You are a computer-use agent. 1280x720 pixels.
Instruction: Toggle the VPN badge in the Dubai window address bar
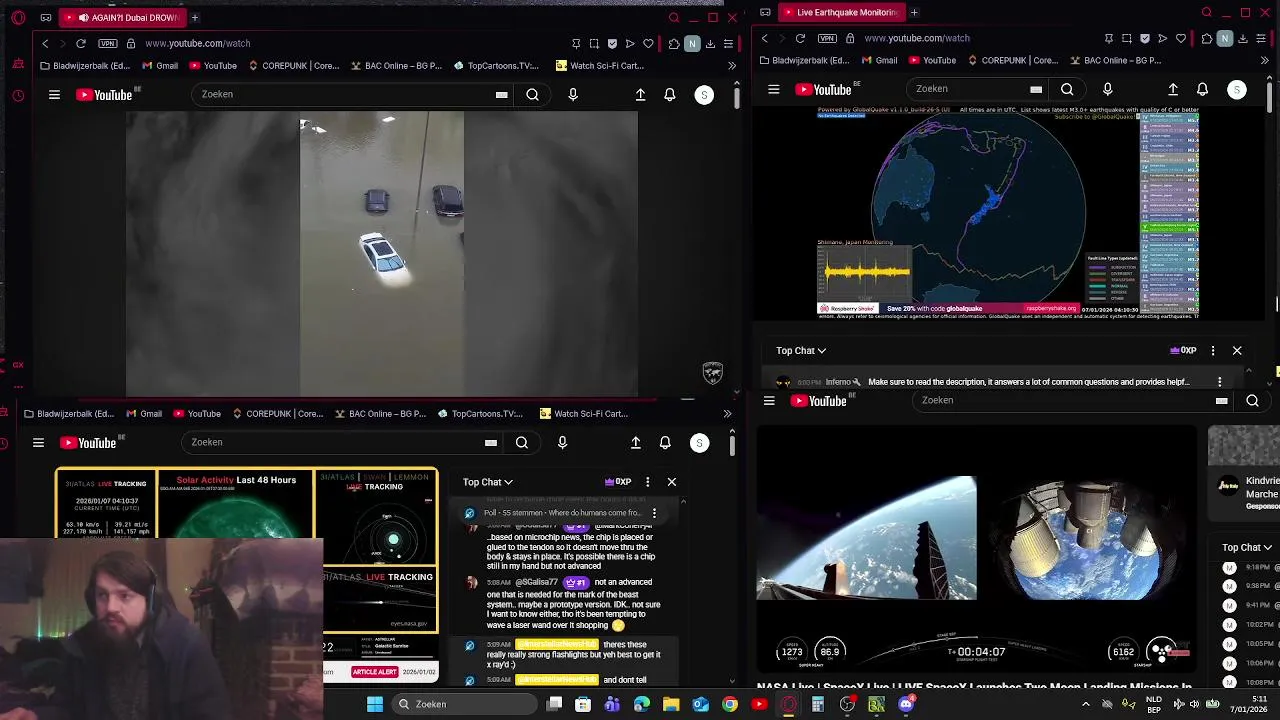pos(108,44)
